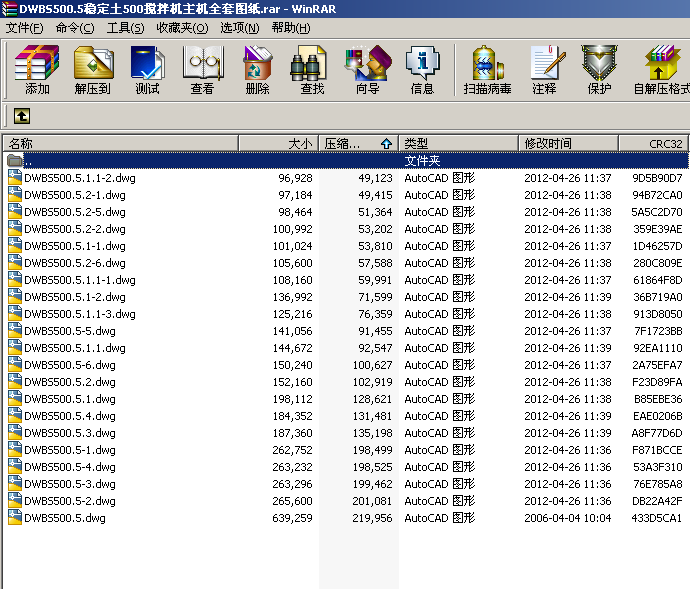
Task: Click the up-one-level folder button
Action: tap(22, 116)
